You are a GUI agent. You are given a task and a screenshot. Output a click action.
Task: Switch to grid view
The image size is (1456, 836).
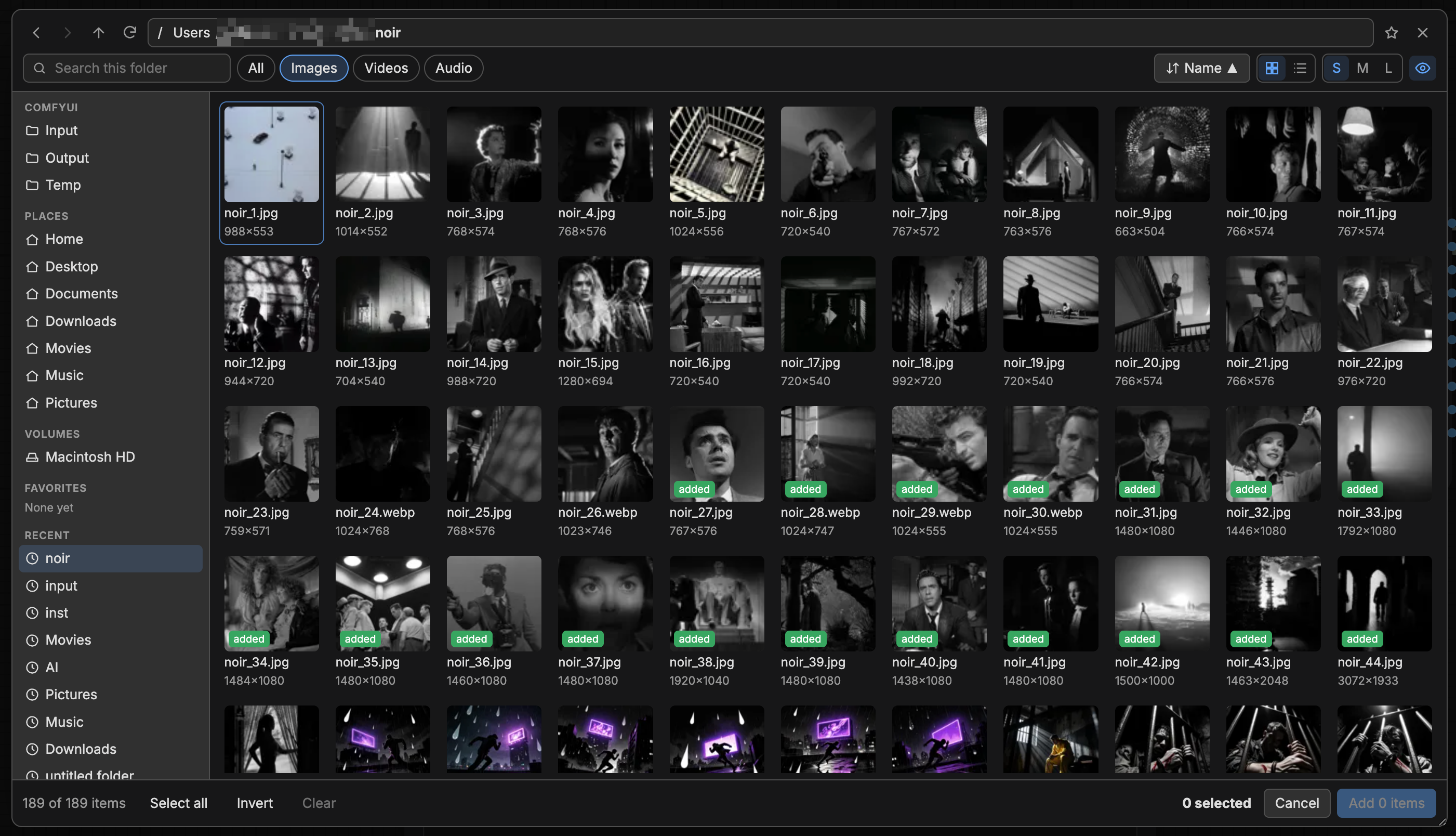coord(1272,68)
